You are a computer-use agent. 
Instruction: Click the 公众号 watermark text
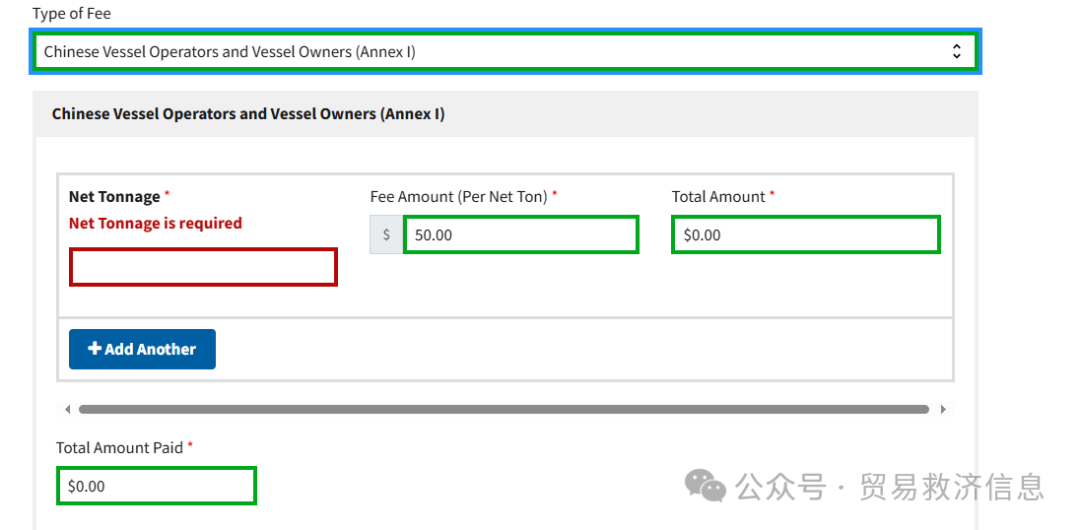tap(781, 487)
